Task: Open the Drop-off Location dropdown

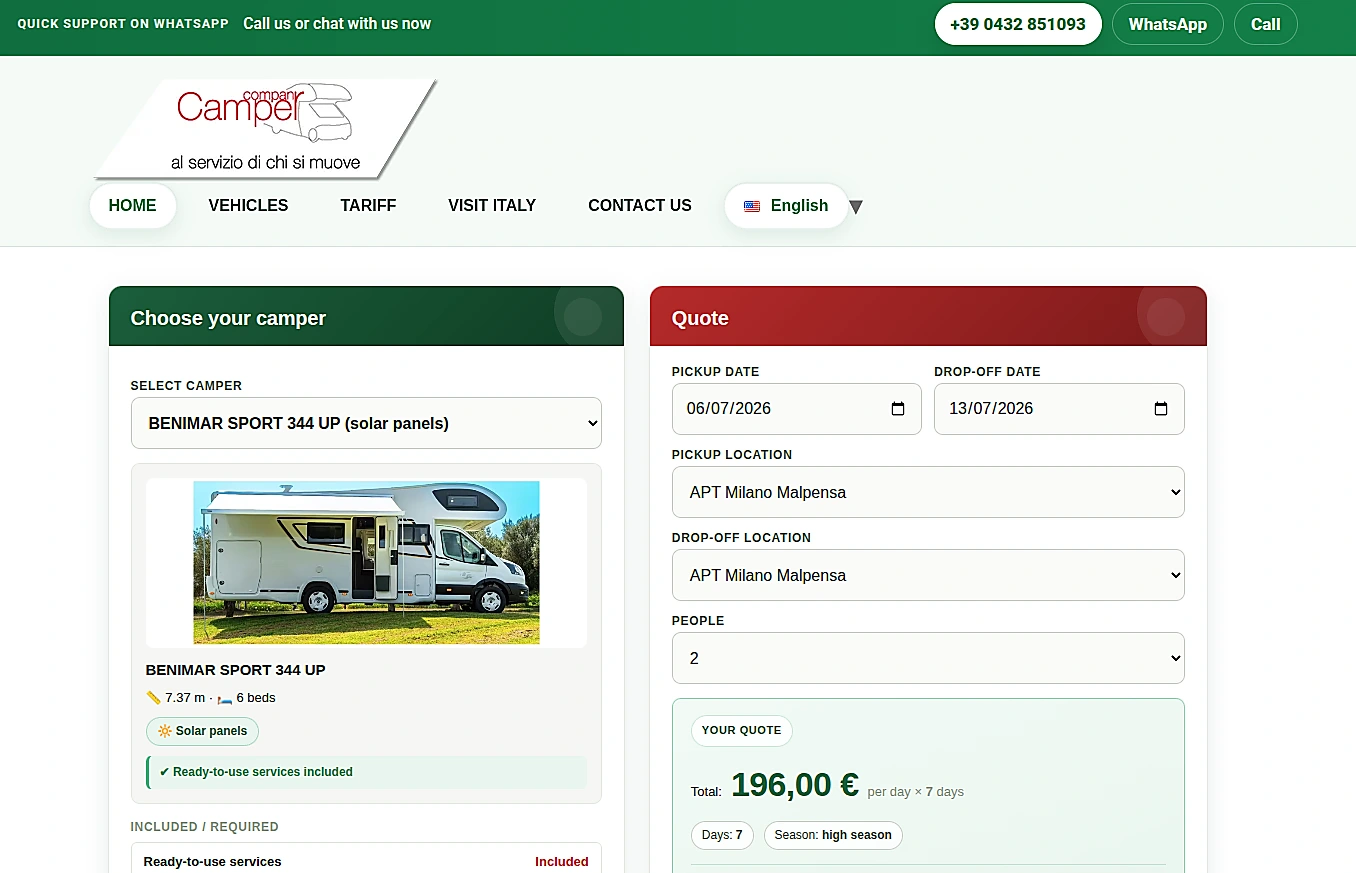Action: coord(928,575)
